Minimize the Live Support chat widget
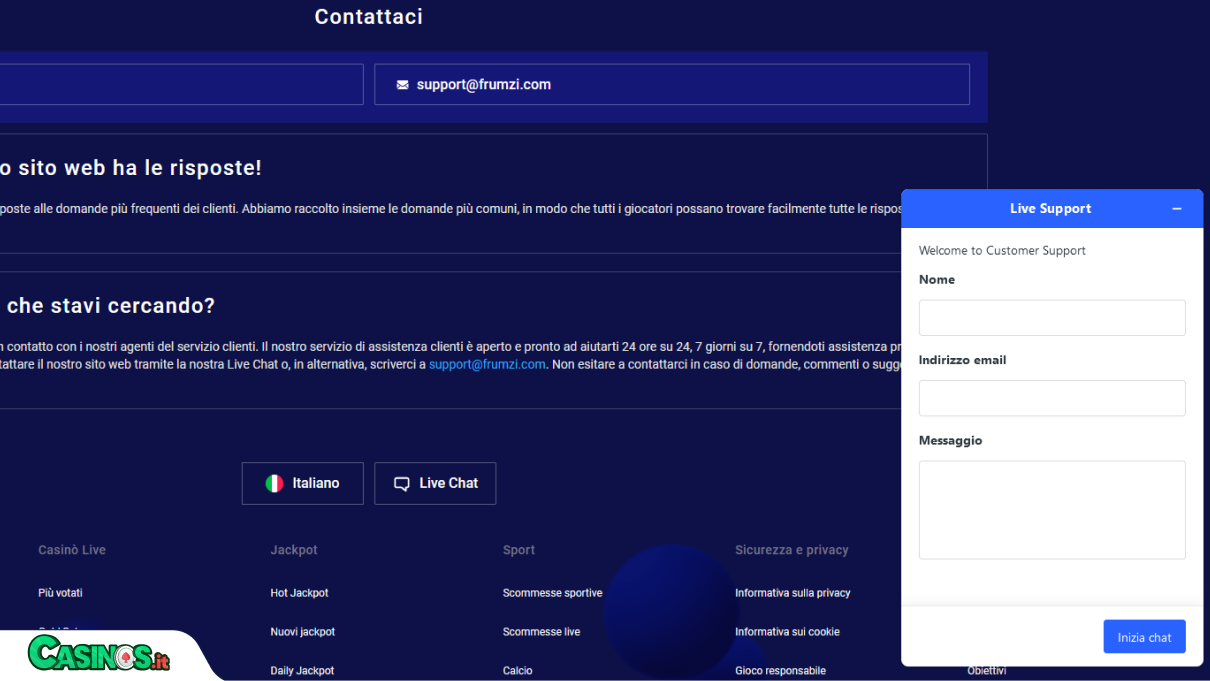Image resolution: width=1210 pixels, height=681 pixels. tap(1177, 209)
